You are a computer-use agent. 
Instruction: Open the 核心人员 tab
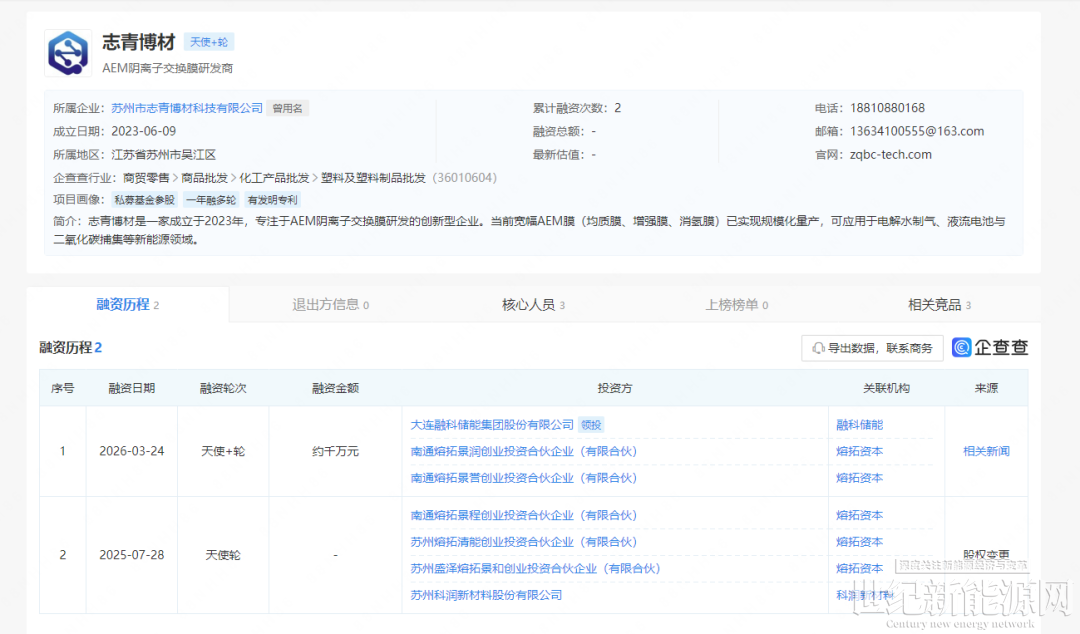533,305
